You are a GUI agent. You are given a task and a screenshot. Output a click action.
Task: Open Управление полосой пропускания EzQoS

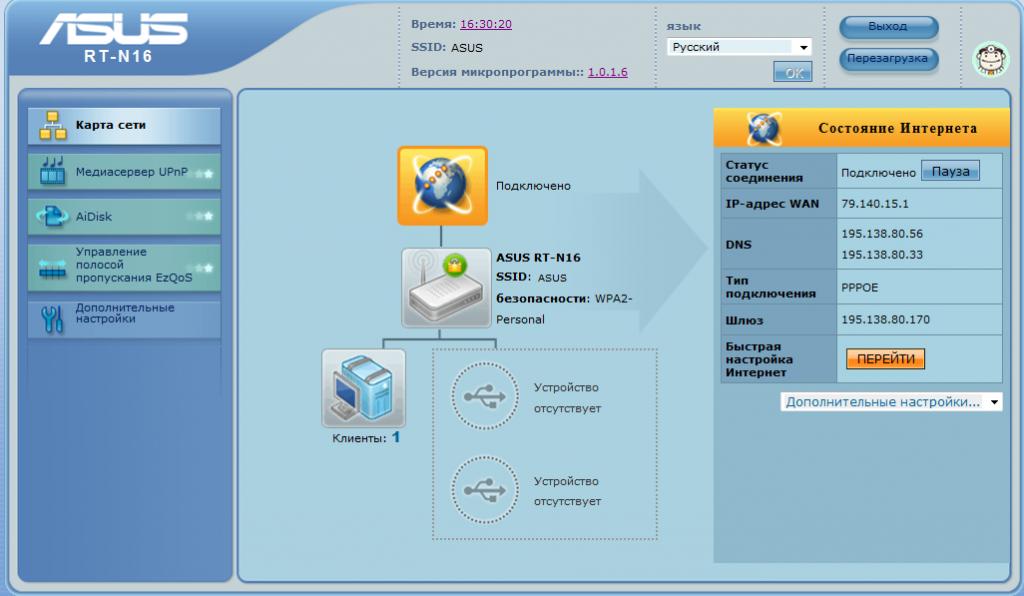124,265
